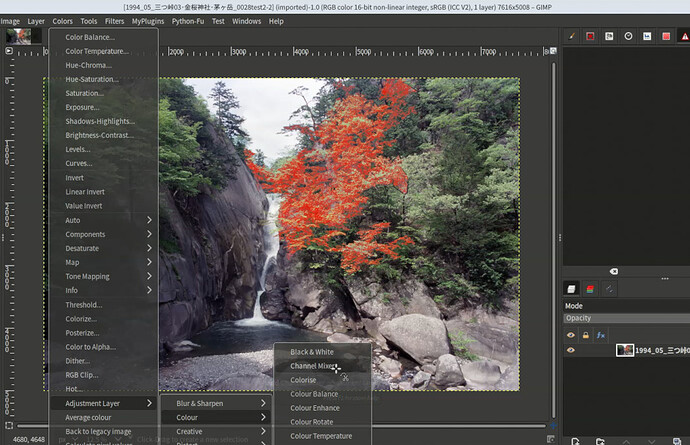Screen dimensions: 690x445
Task: Expand the Components submenu
Action: pos(104,234)
